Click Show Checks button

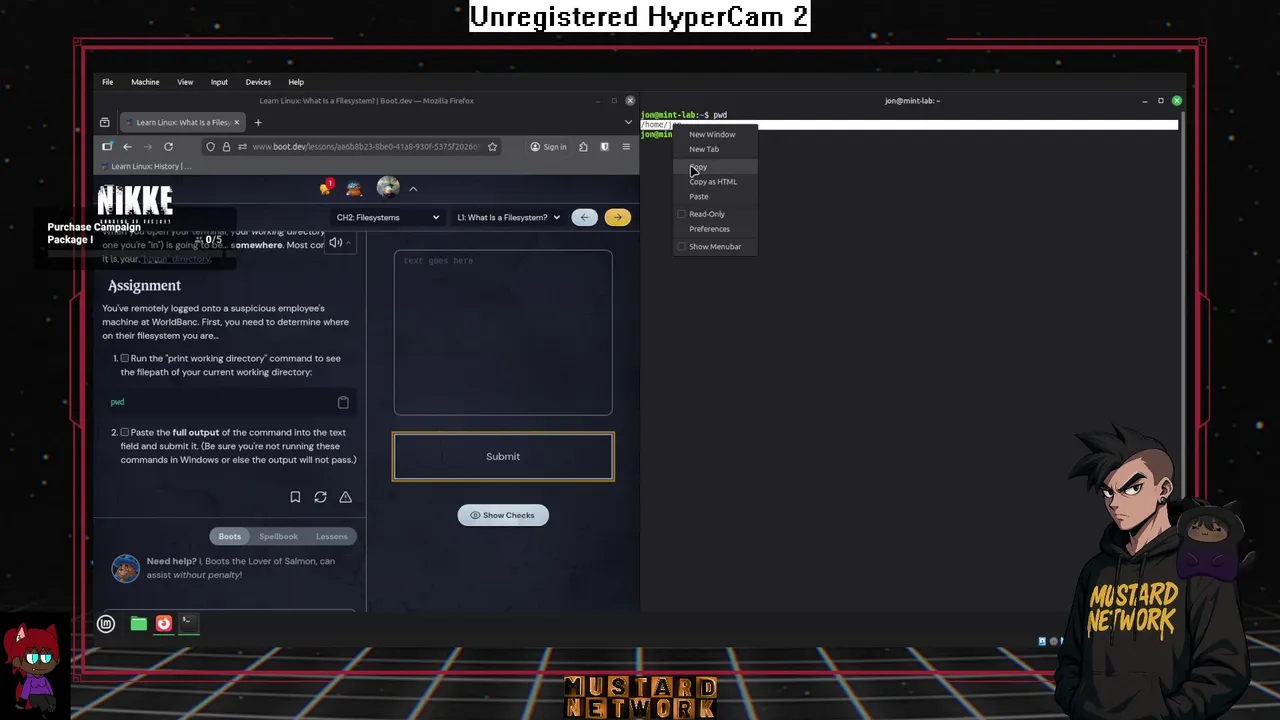tap(503, 515)
